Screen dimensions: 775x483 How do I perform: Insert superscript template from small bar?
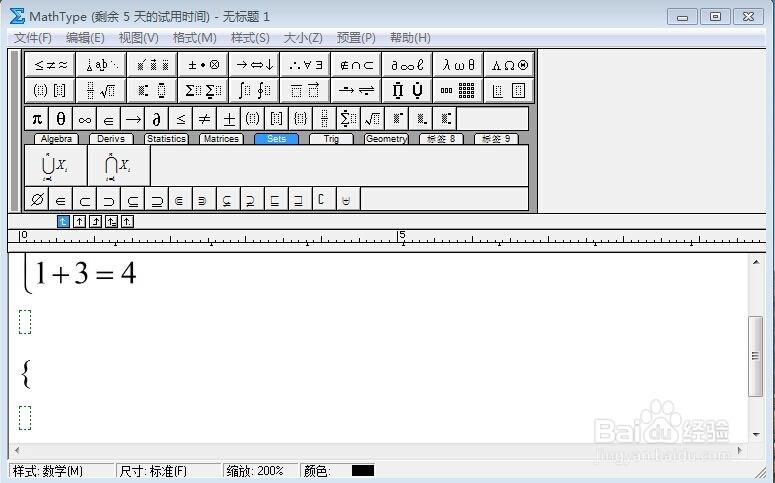(x=396, y=119)
